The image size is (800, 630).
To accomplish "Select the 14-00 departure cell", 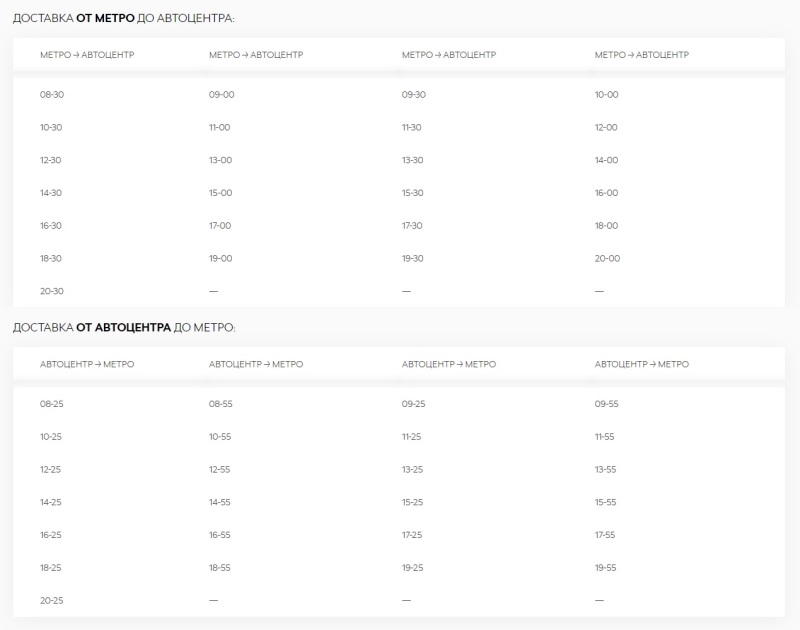I will (606, 161).
